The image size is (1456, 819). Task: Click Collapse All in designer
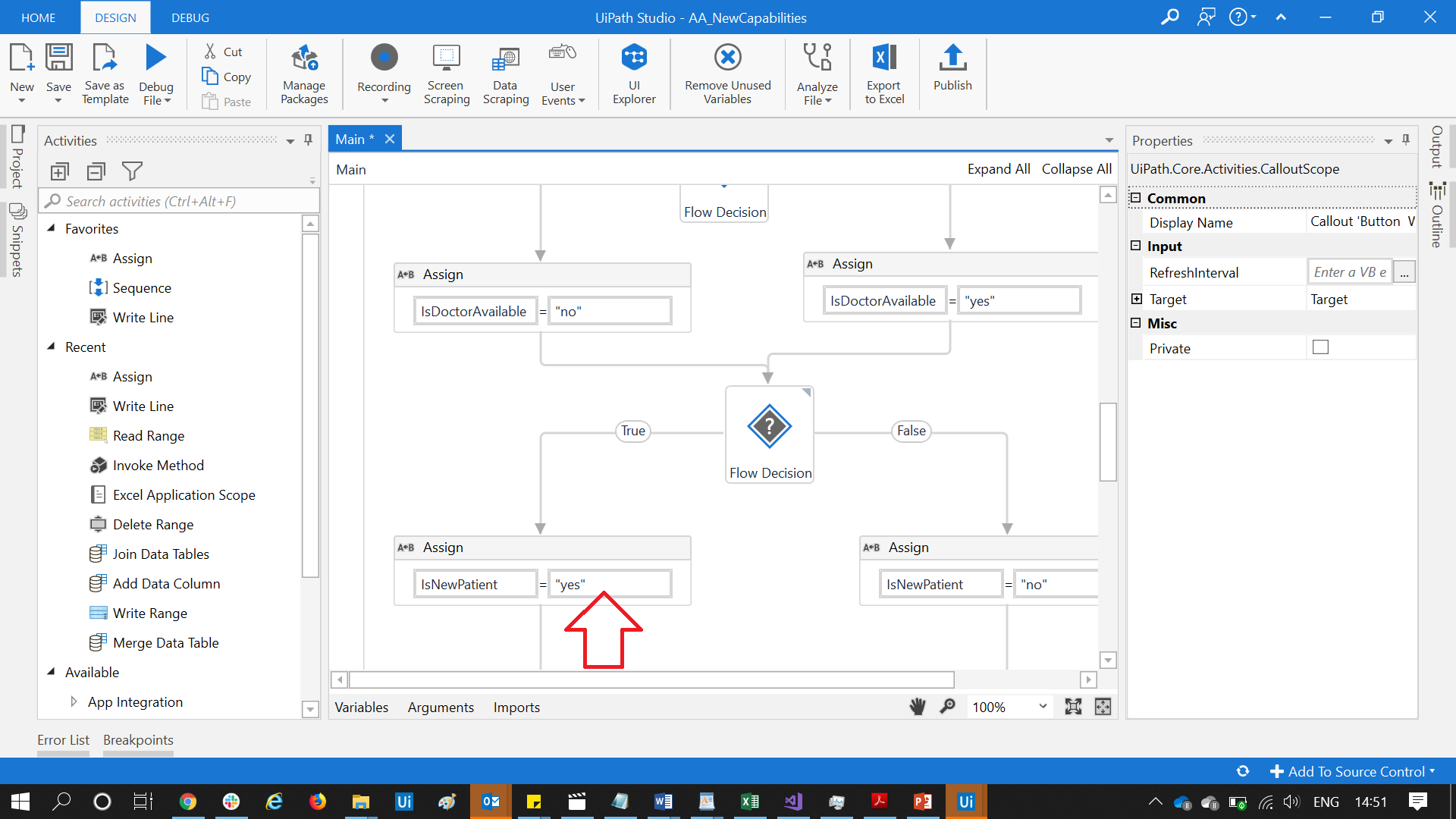[1076, 169]
